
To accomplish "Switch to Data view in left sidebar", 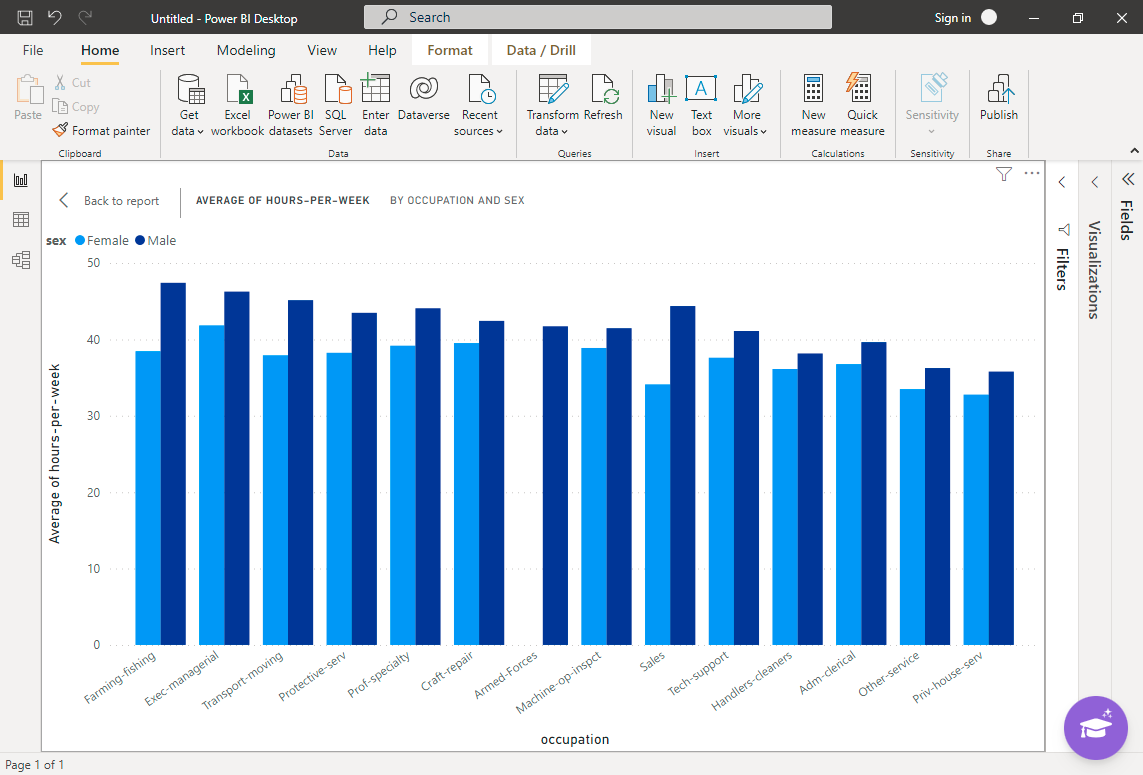I will click(x=21, y=219).
